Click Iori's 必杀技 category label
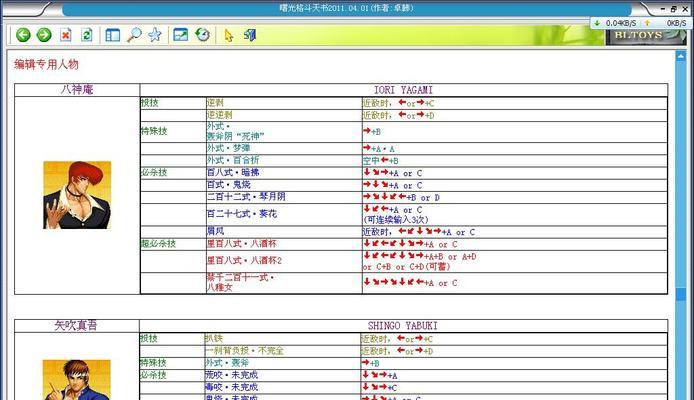 click(154, 173)
